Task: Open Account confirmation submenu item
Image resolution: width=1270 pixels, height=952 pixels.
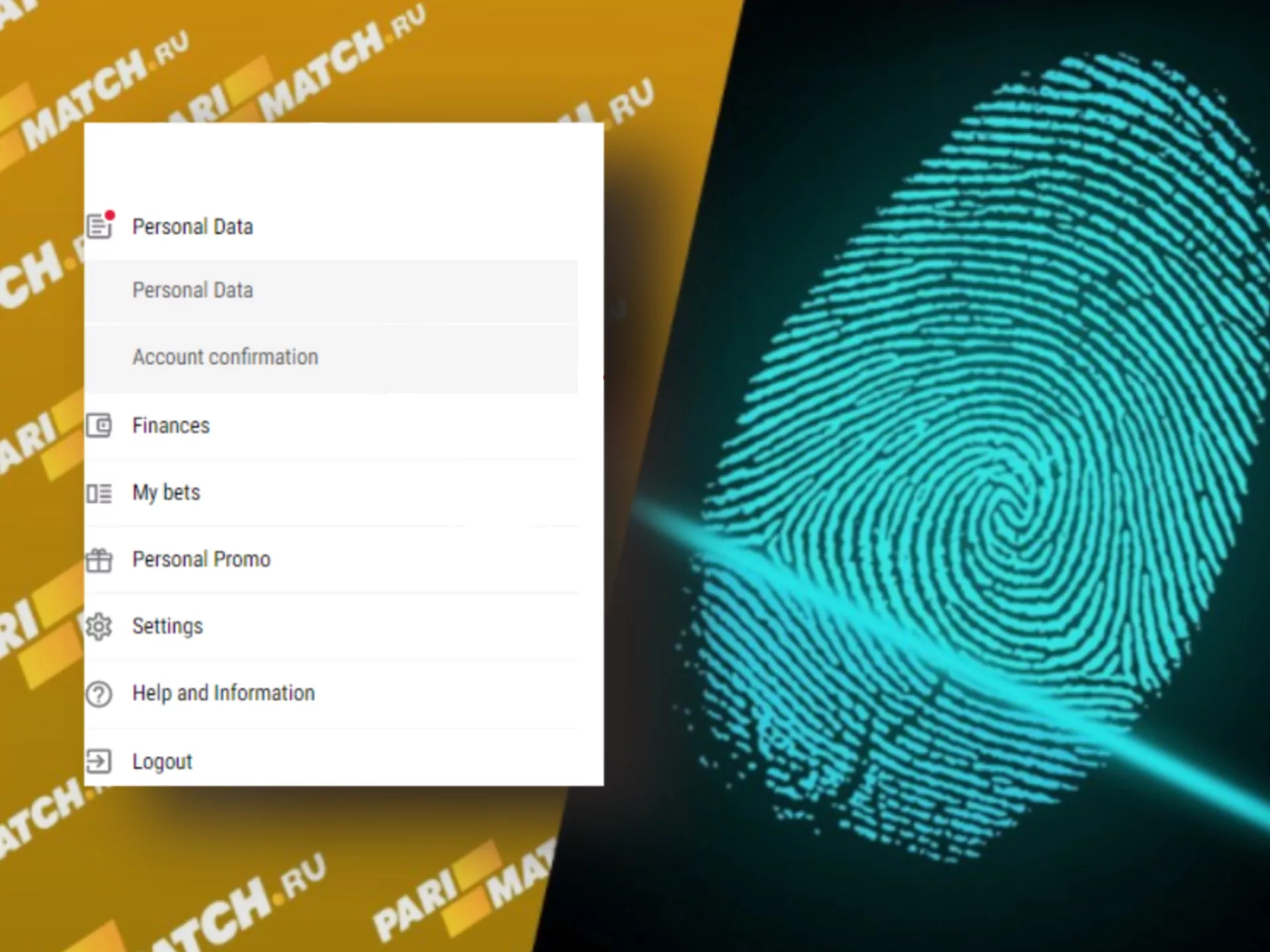Action: coord(331,358)
